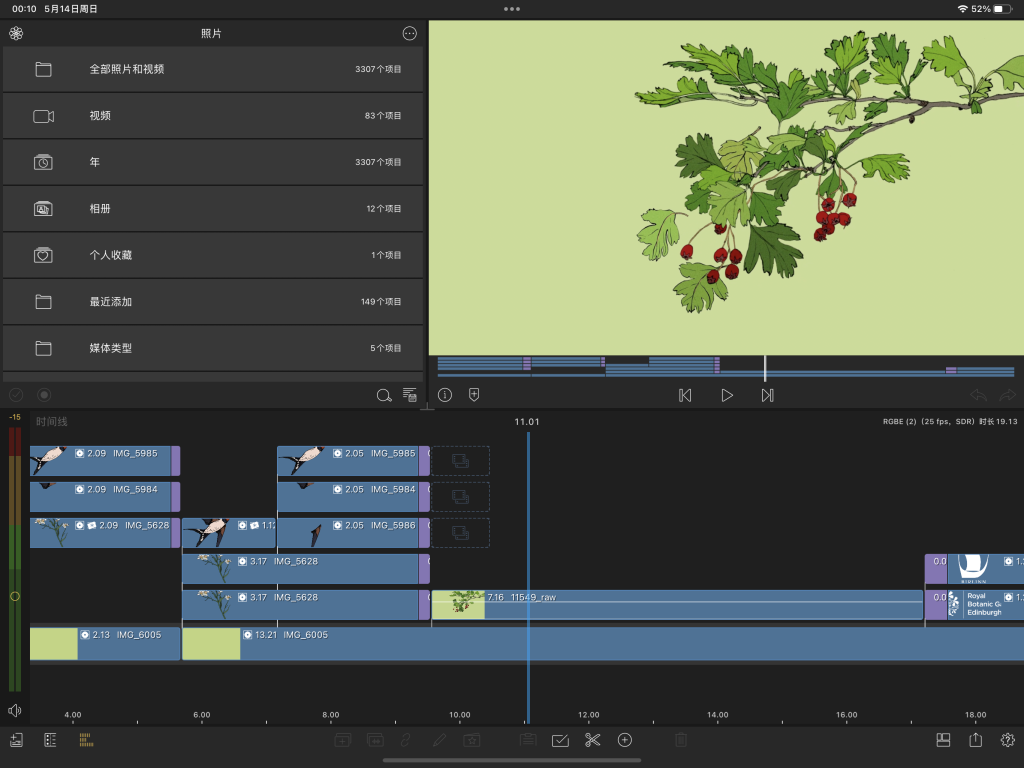Open the clipboard tools icon

tap(528, 740)
